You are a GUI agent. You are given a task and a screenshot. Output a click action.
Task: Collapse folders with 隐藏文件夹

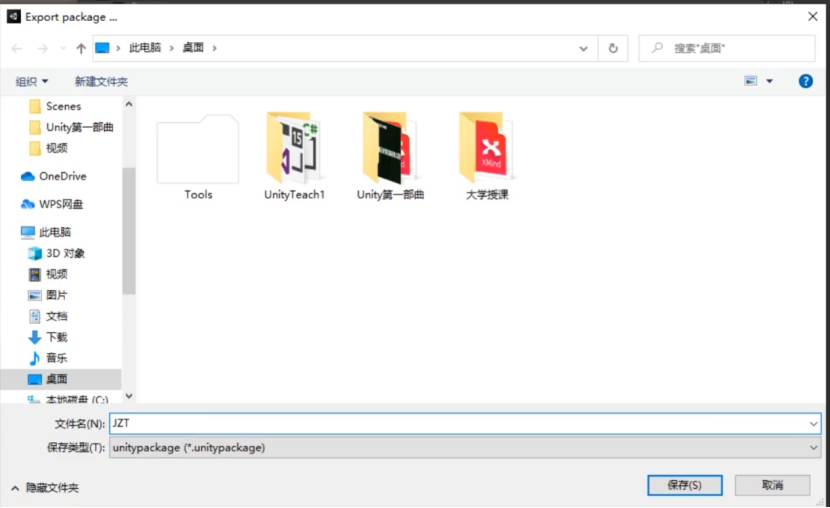46,488
